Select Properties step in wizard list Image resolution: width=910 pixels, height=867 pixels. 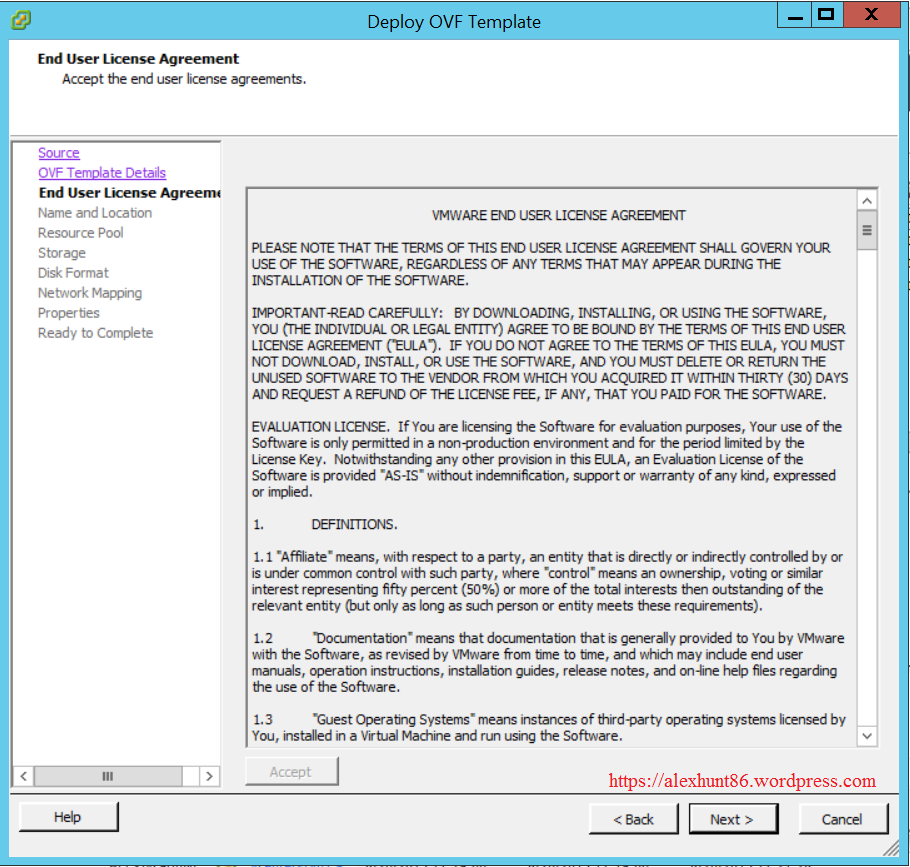(68, 313)
